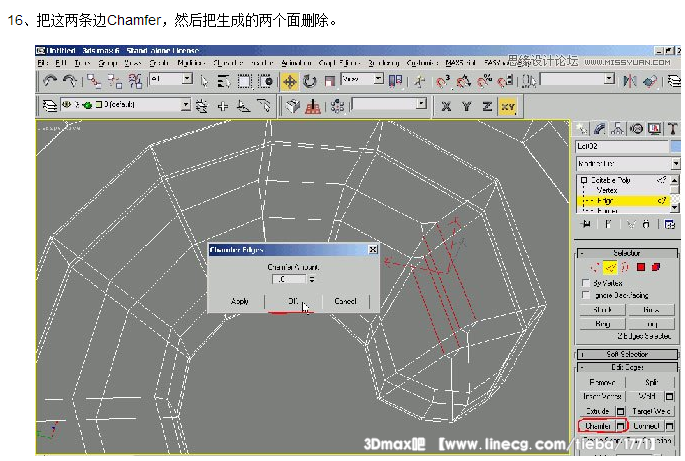Toggle the Percent Snap button
Image resolution: width=685 pixels, height=461 pixels.
[484, 81]
